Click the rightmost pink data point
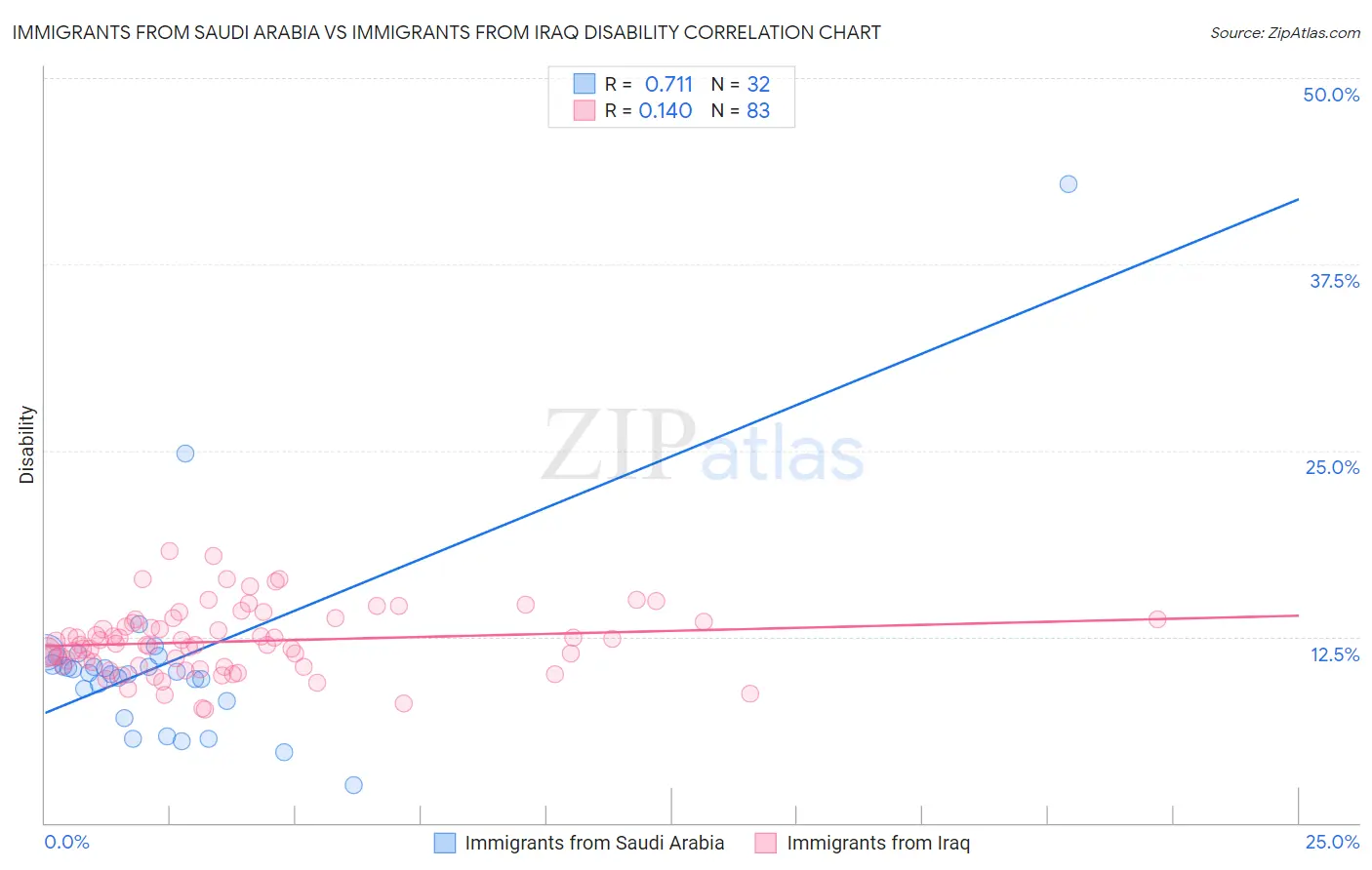 coord(1157,619)
